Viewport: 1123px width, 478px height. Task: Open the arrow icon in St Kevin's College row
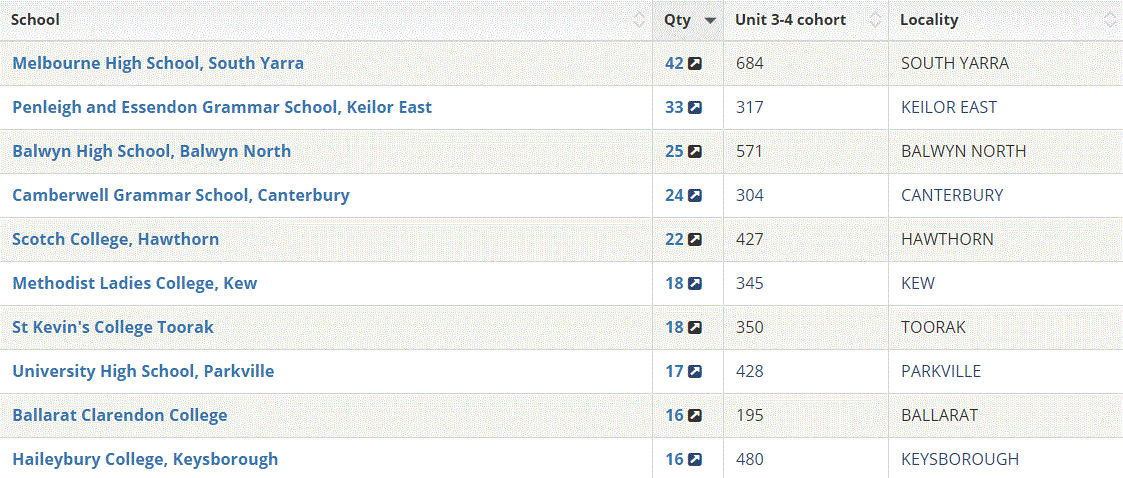click(695, 327)
